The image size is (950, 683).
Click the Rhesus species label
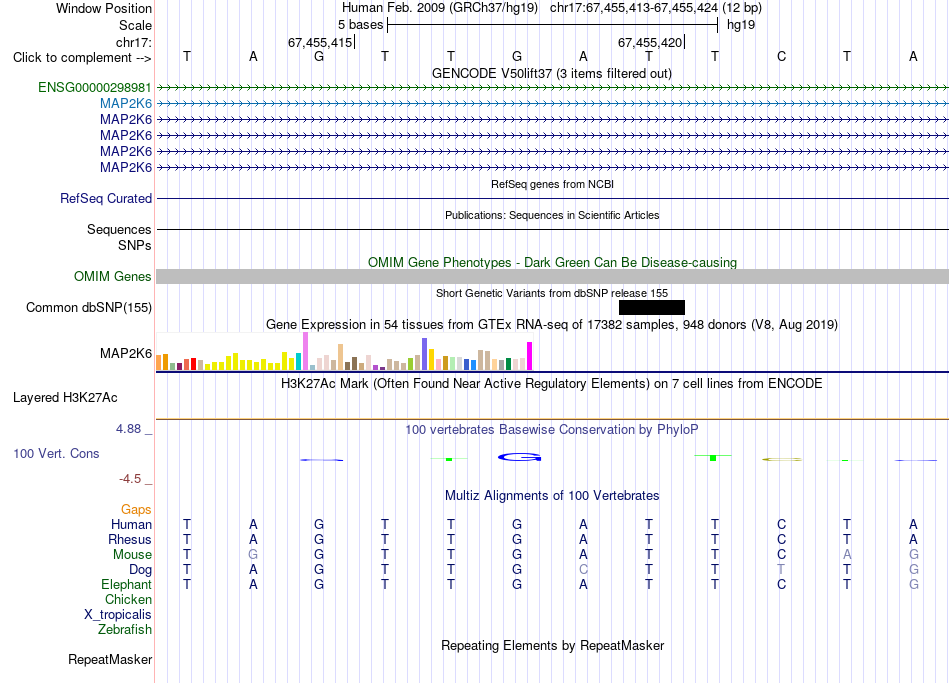130,539
